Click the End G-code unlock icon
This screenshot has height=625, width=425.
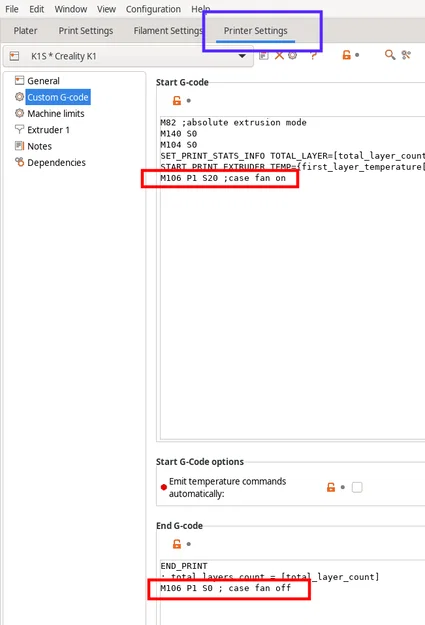[x=177, y=544]
